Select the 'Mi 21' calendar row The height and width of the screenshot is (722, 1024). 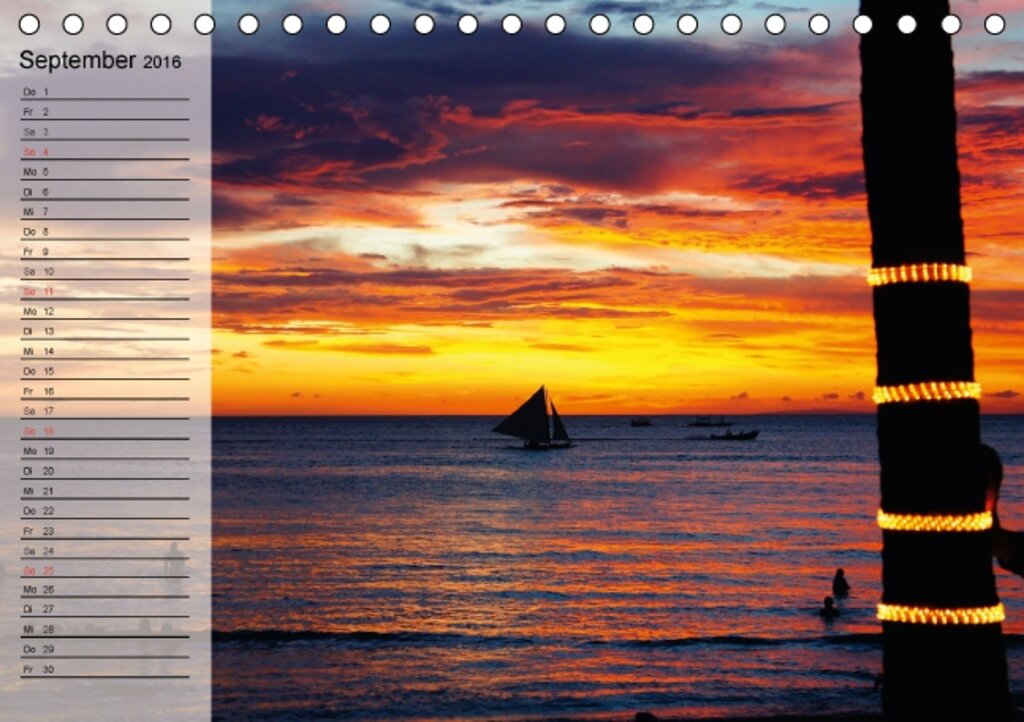[x=104, y=491]
